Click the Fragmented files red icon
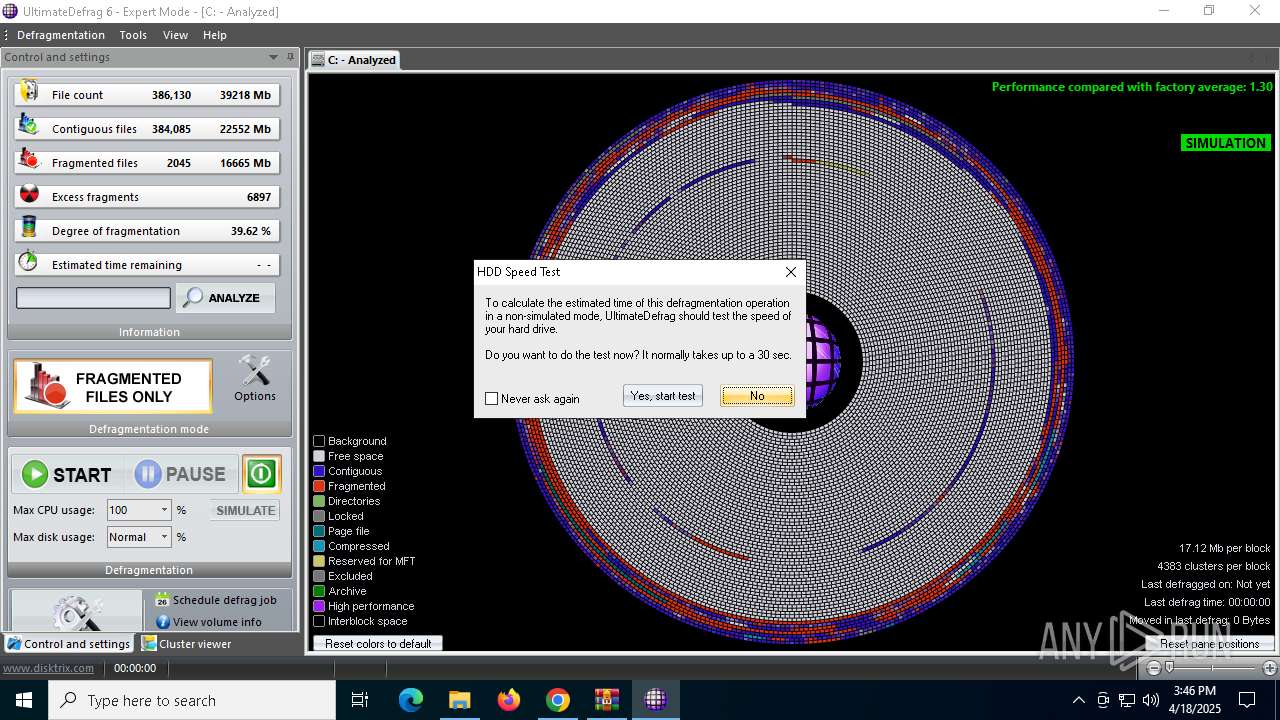The image size is (1280, 720). pos(28,161)
